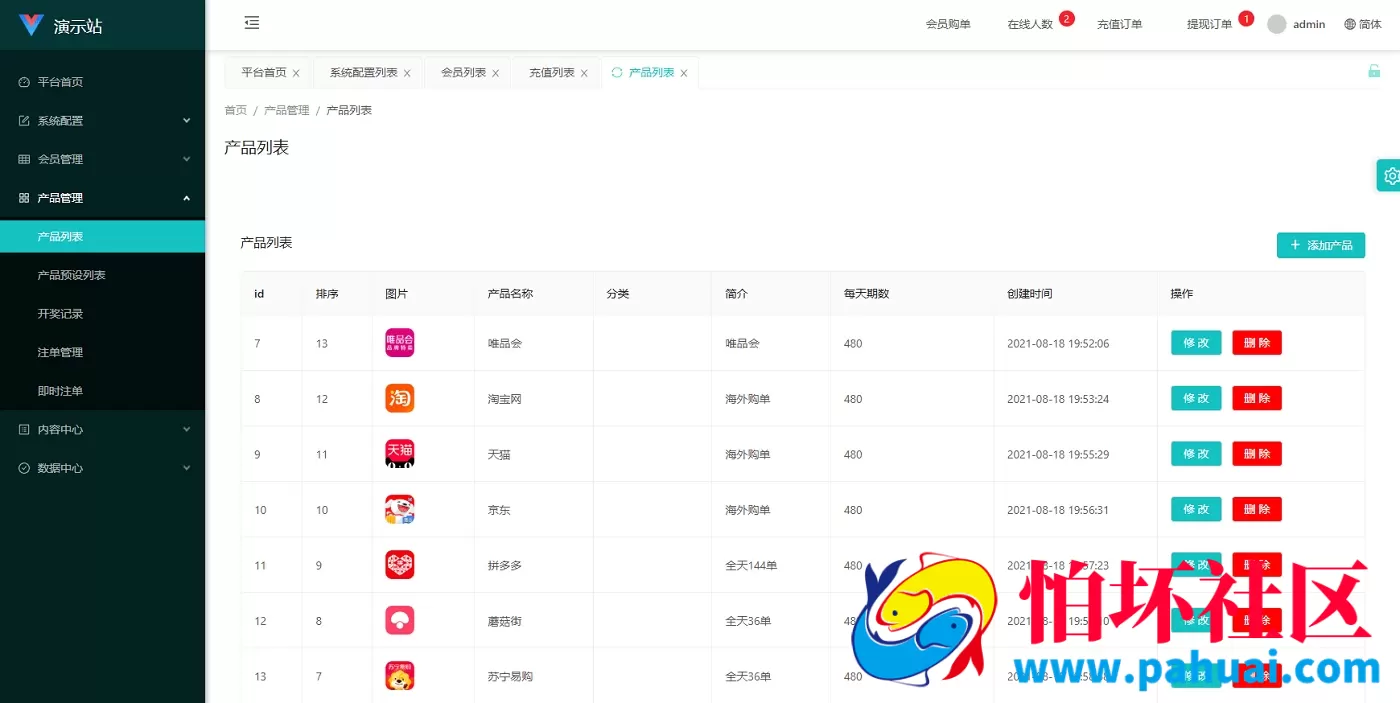
Task: Open the admin user dropdown
Action: (x=1297, y=24)
